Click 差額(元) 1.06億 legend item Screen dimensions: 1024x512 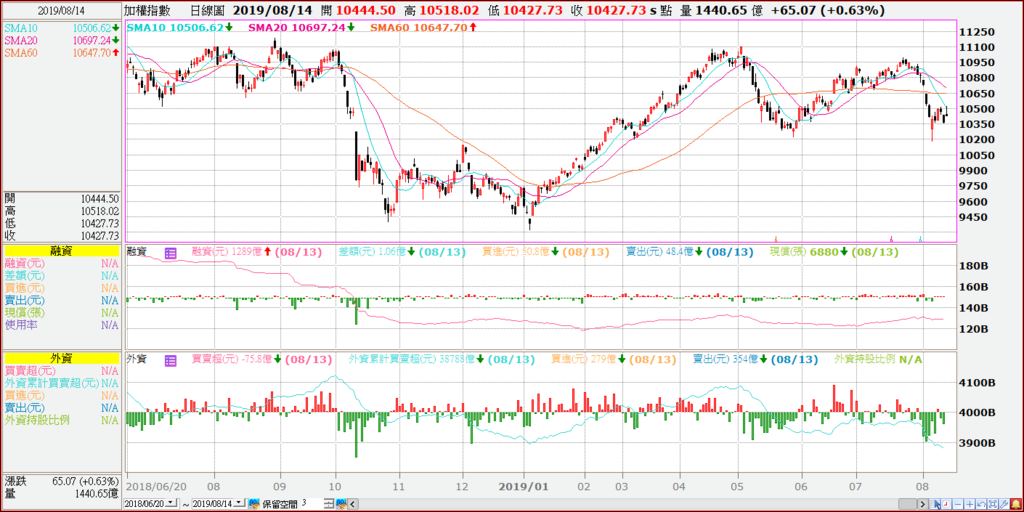[x=403, y=252]
